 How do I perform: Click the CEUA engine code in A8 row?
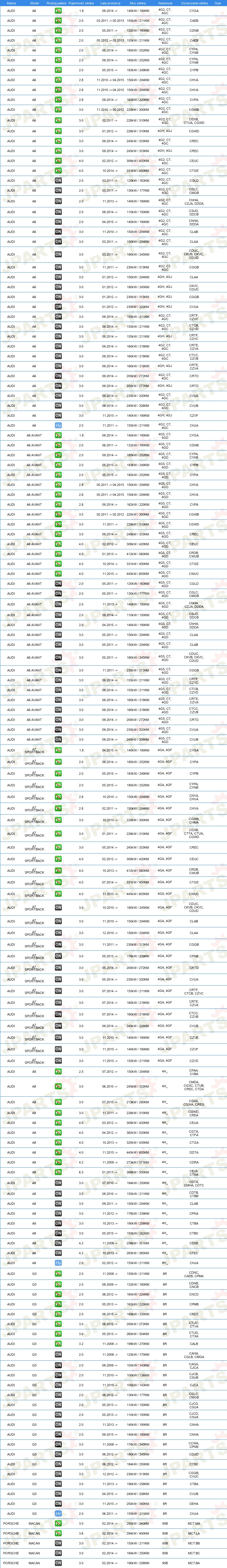pyautogui.click(x=194, y=1123)
